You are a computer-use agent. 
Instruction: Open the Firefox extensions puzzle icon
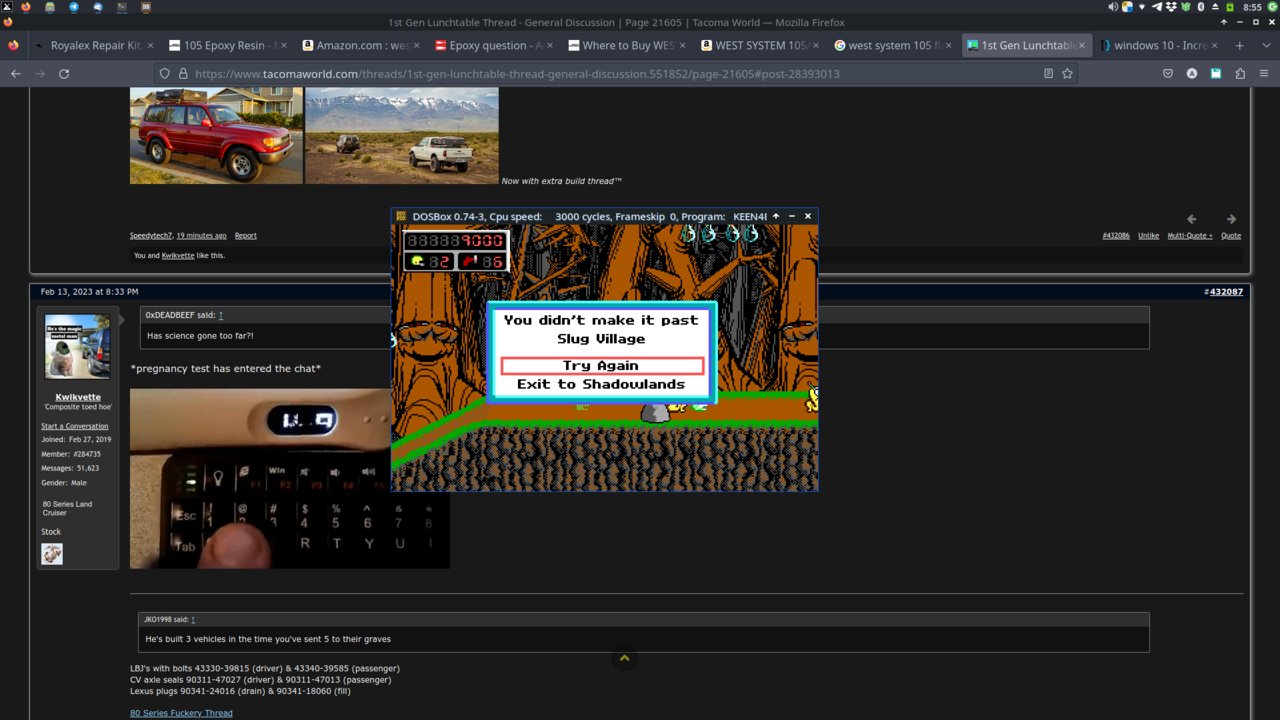click(x=1240, y=74)
